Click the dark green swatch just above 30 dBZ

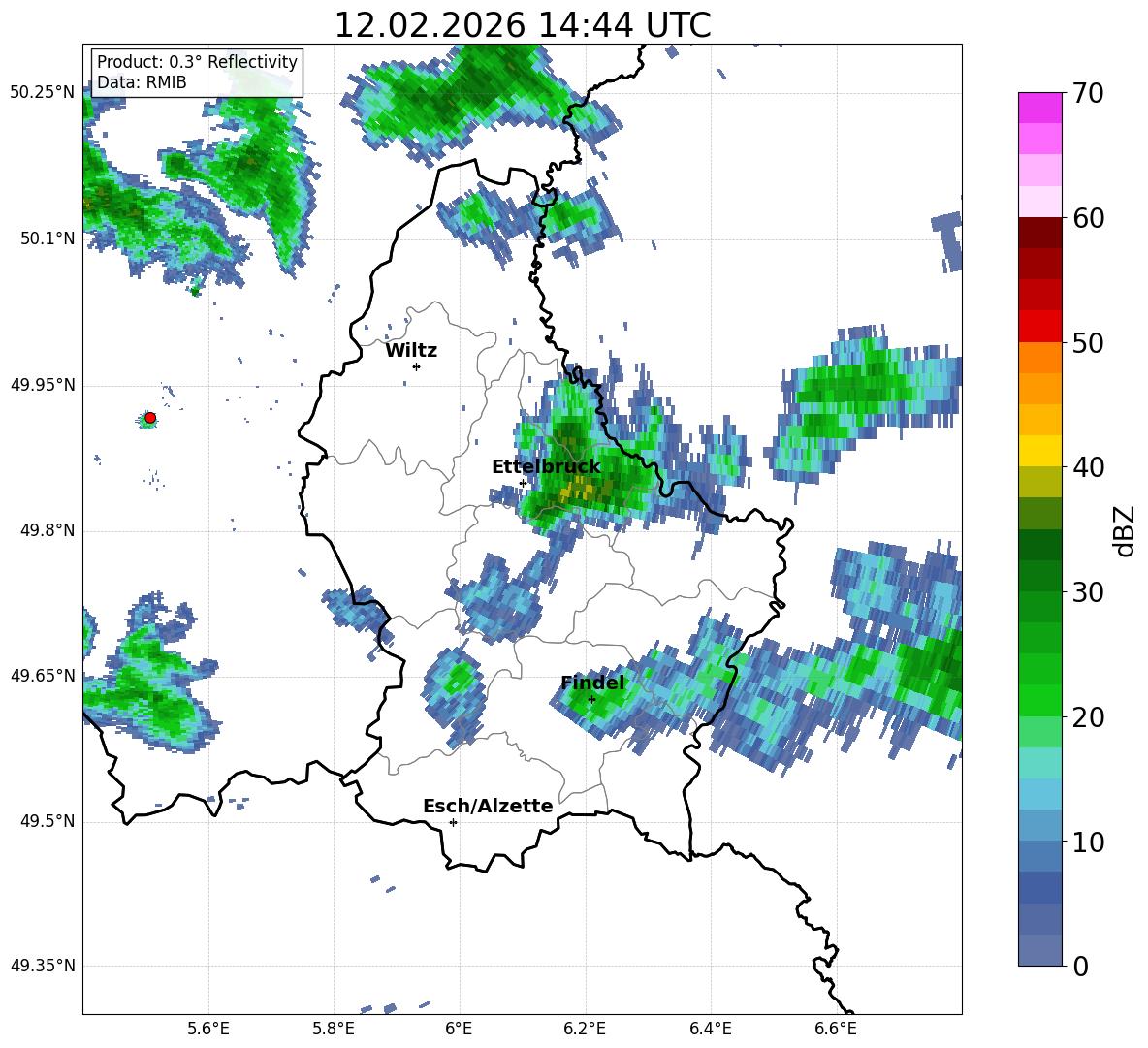point(1039,575)
